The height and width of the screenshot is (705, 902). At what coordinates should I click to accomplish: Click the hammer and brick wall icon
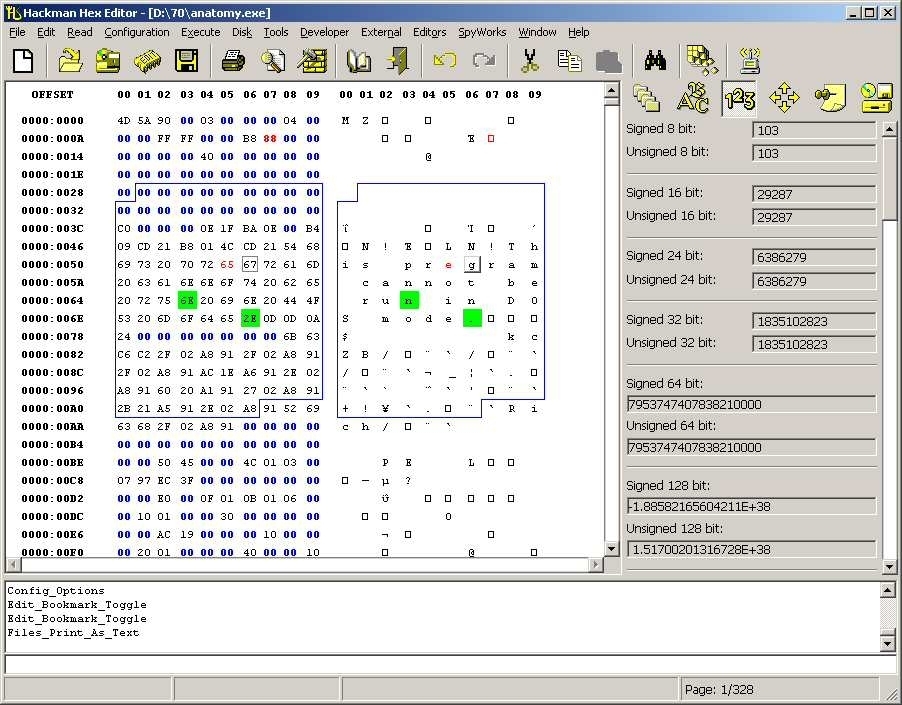point(312,60)
